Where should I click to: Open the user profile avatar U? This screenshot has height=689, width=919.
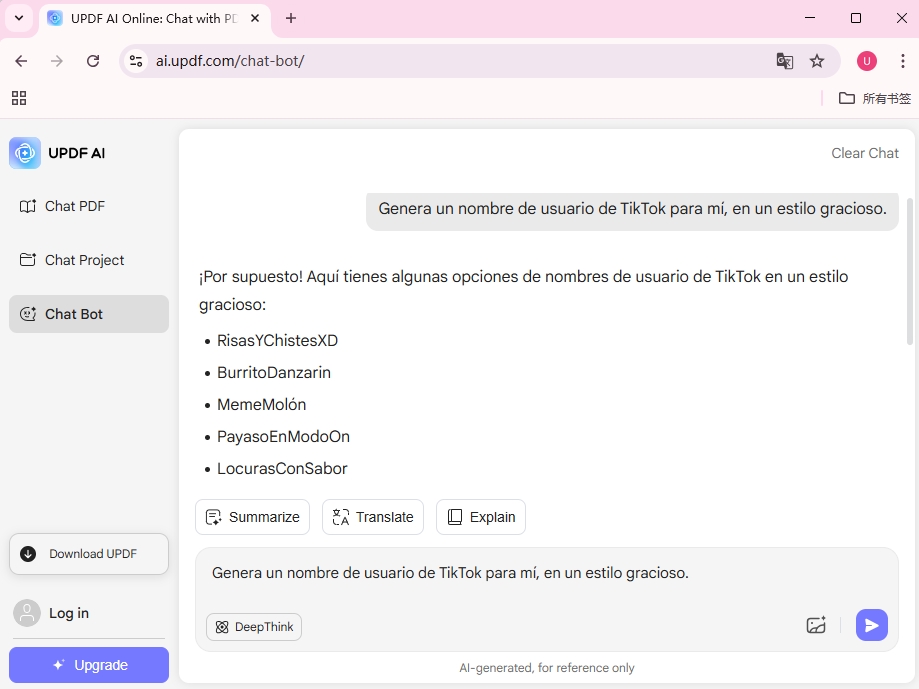[x=867, y=61]
